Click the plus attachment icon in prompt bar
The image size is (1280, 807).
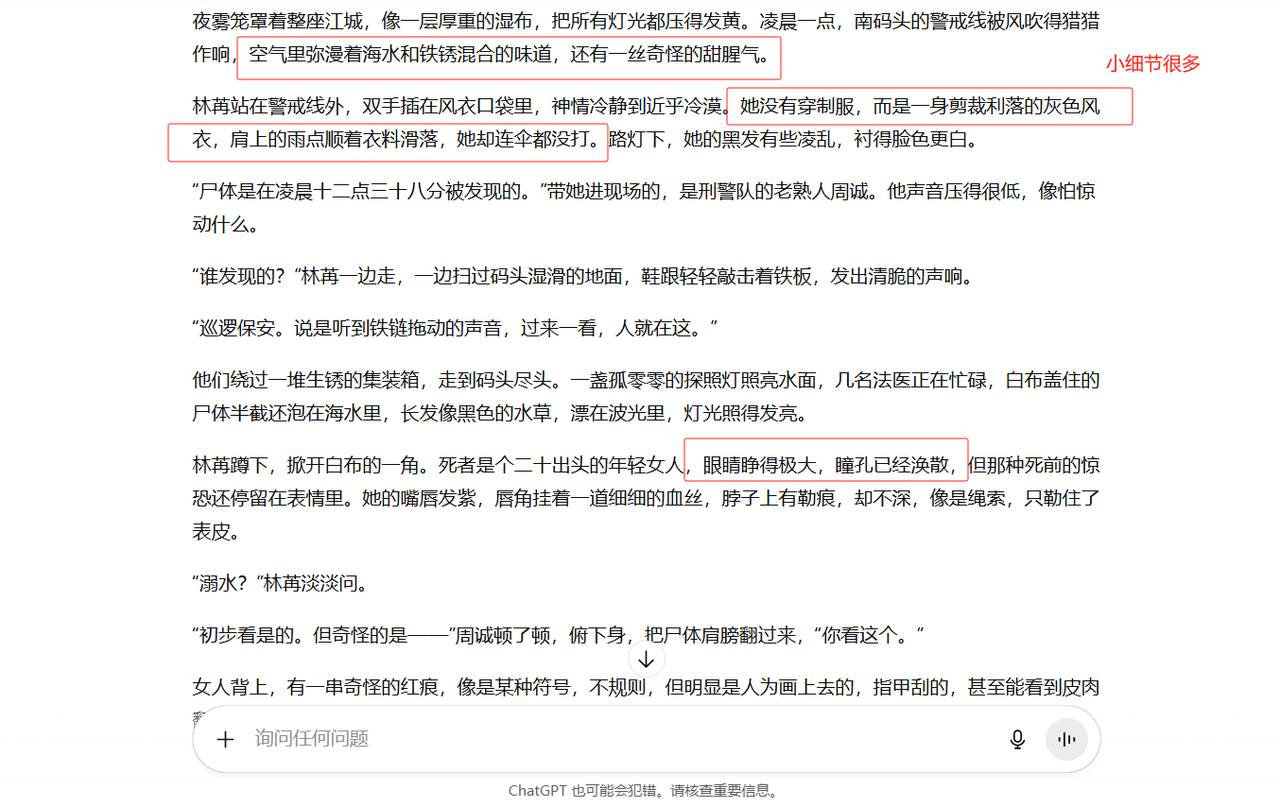(x=225, y=739)
